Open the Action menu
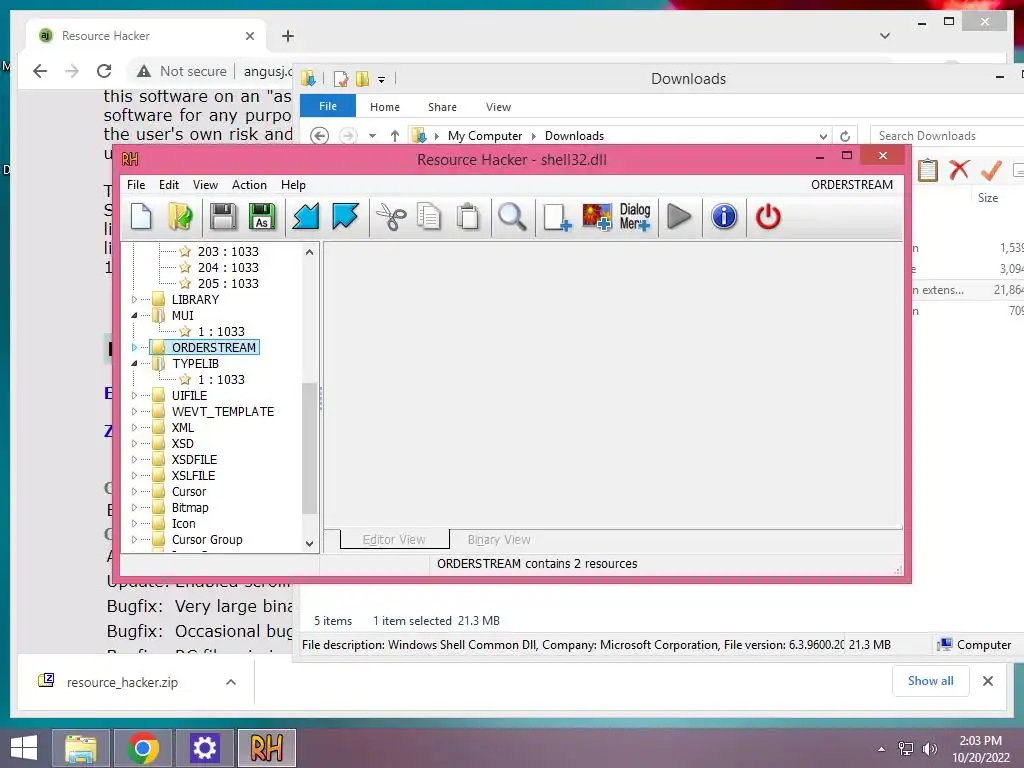Viewport: 1024px width, 768px height. [x=249, y=185]
